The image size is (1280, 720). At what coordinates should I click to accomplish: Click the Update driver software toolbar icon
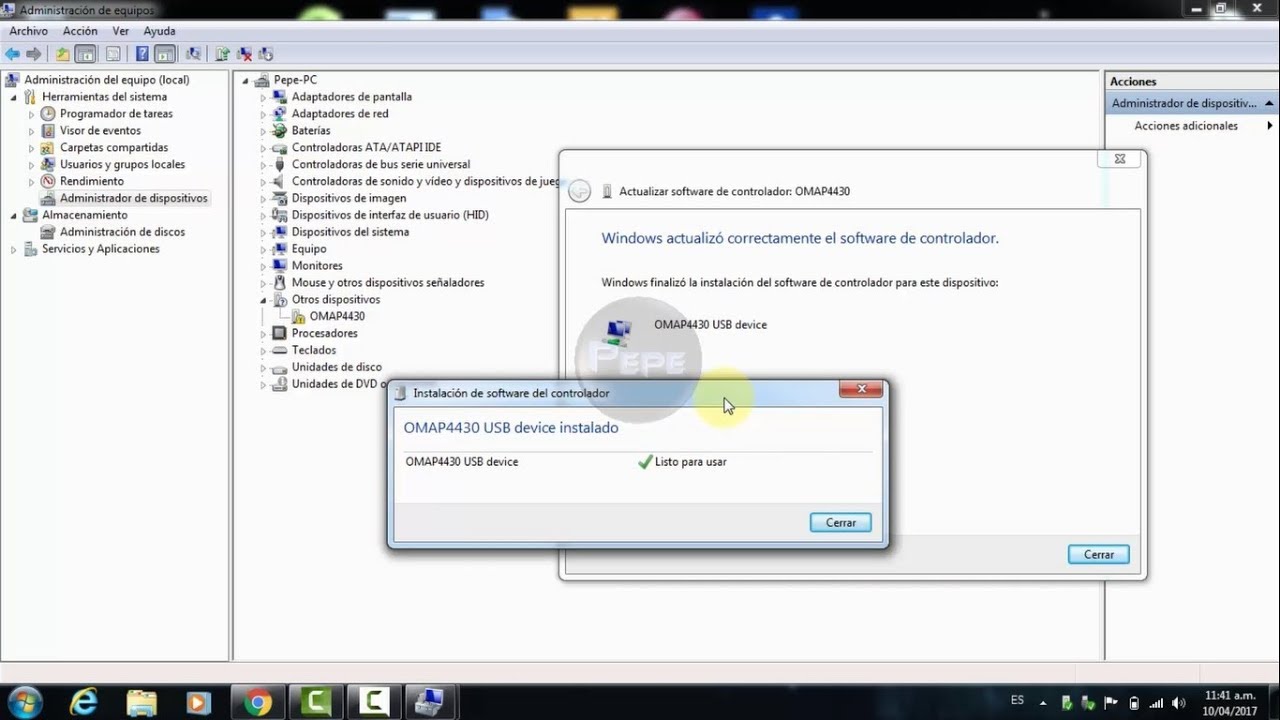222,54
